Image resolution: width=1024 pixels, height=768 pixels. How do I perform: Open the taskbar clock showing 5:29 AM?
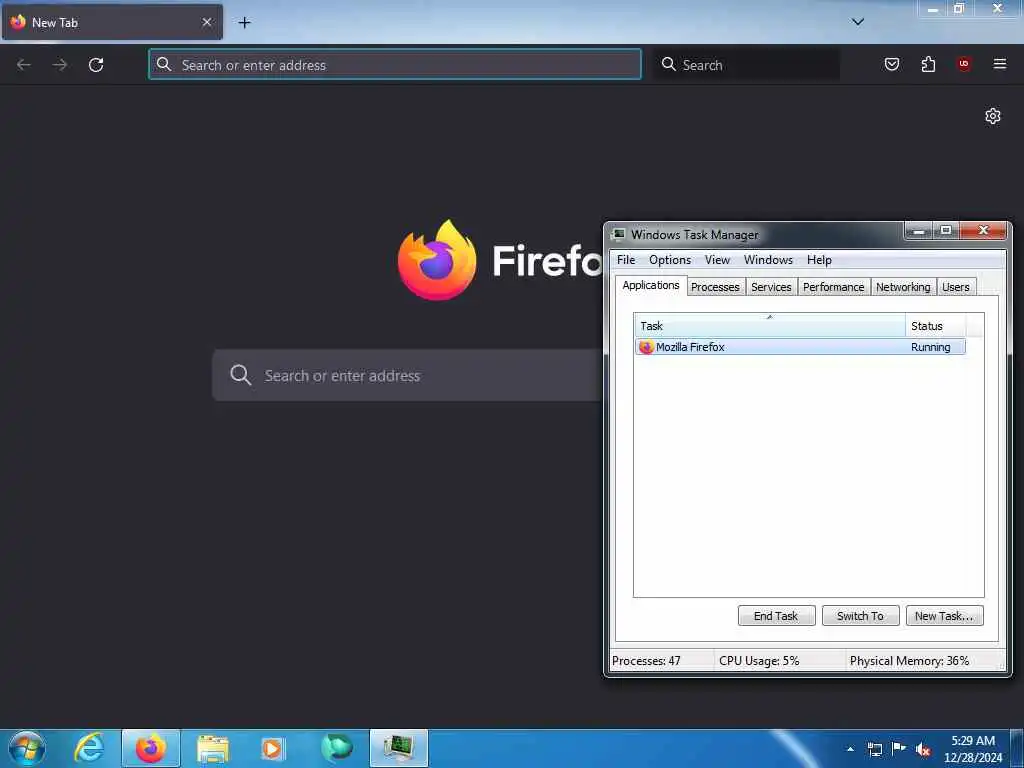(973, 749)
